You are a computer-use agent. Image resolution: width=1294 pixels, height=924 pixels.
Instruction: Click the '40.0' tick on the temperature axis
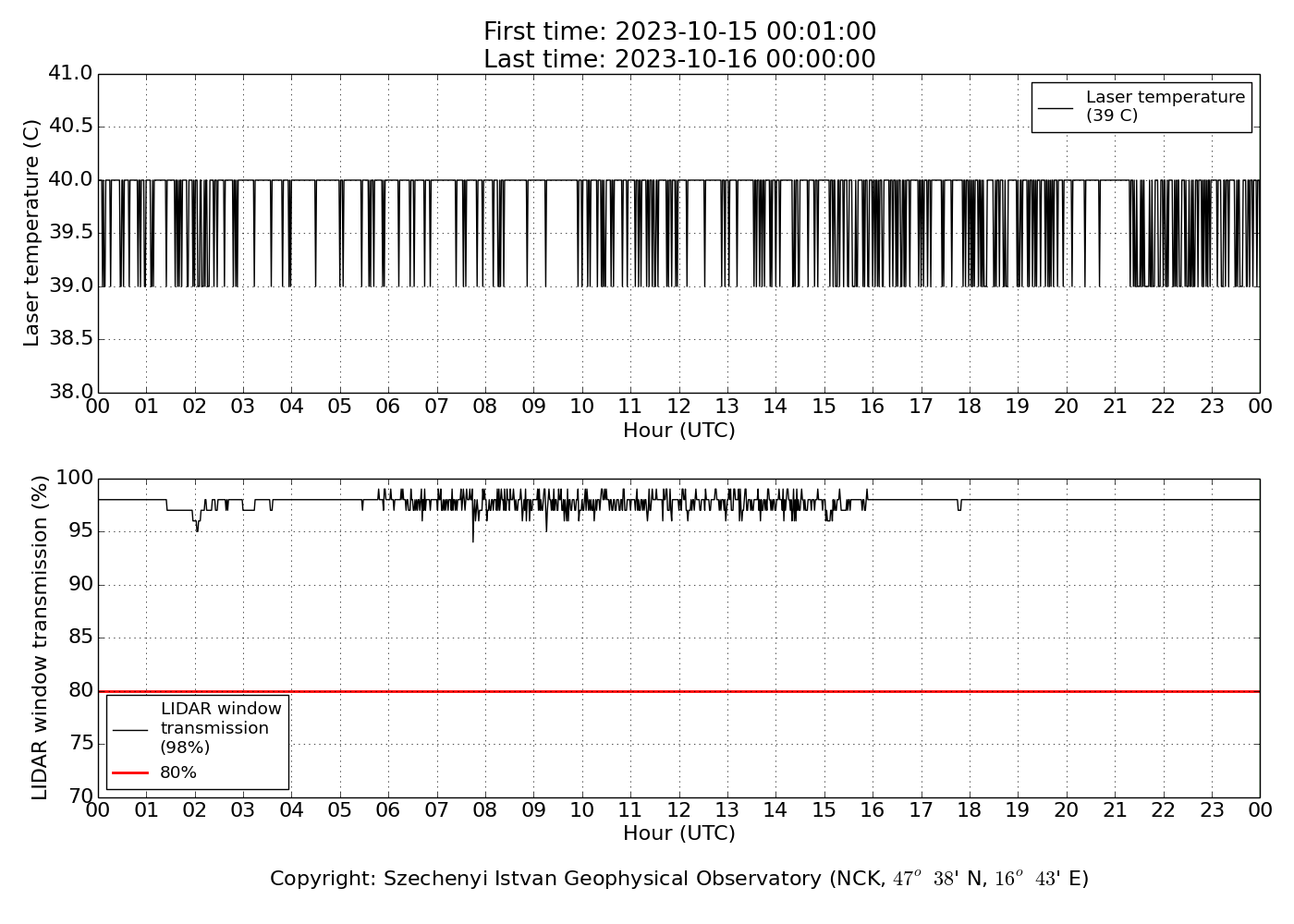click(70, 179)
